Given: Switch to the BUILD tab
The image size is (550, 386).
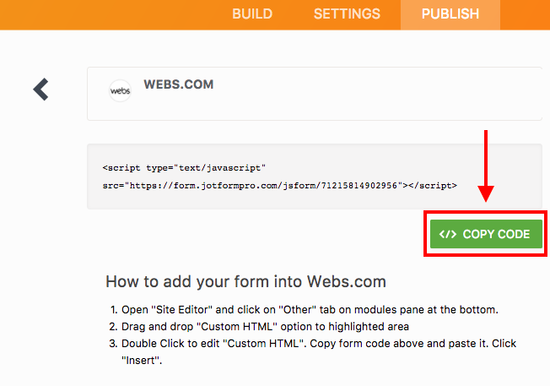Looking at the screenshot, I should point(252,14).
